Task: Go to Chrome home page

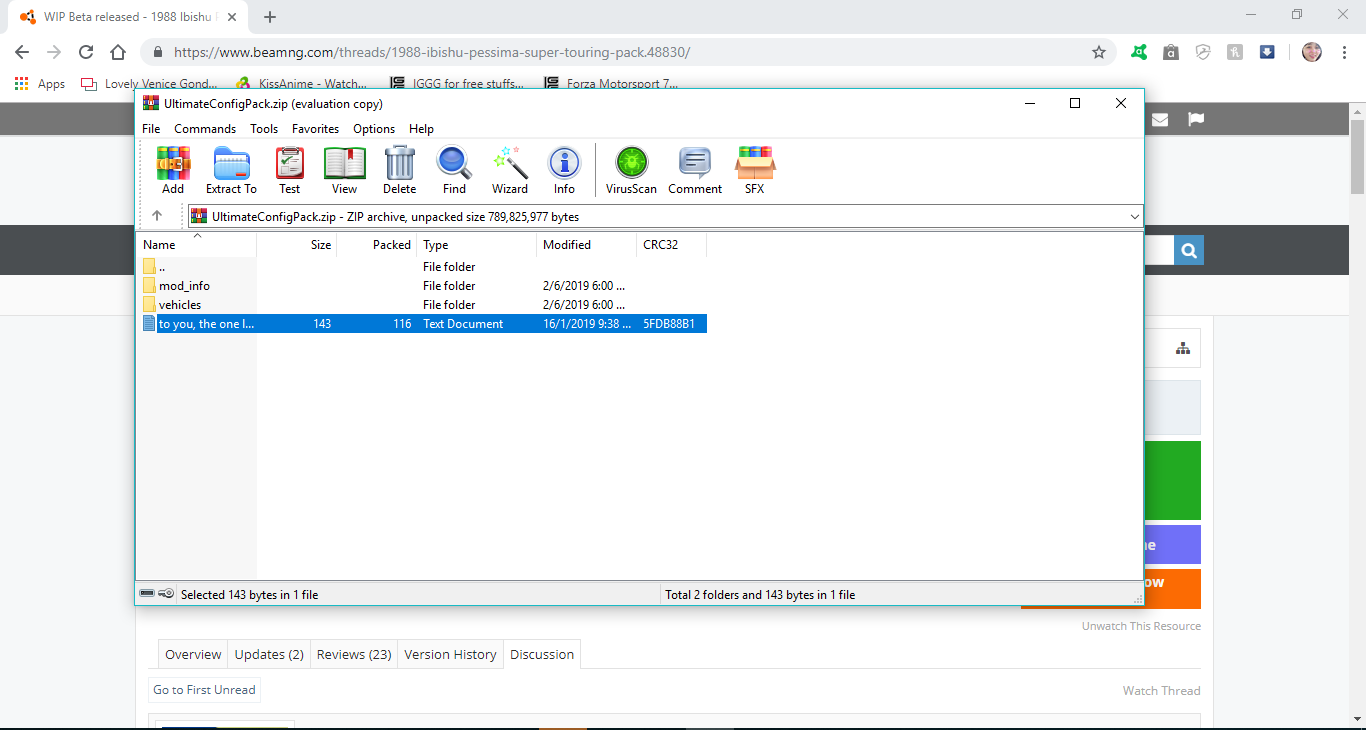Action: click(118, 52)
